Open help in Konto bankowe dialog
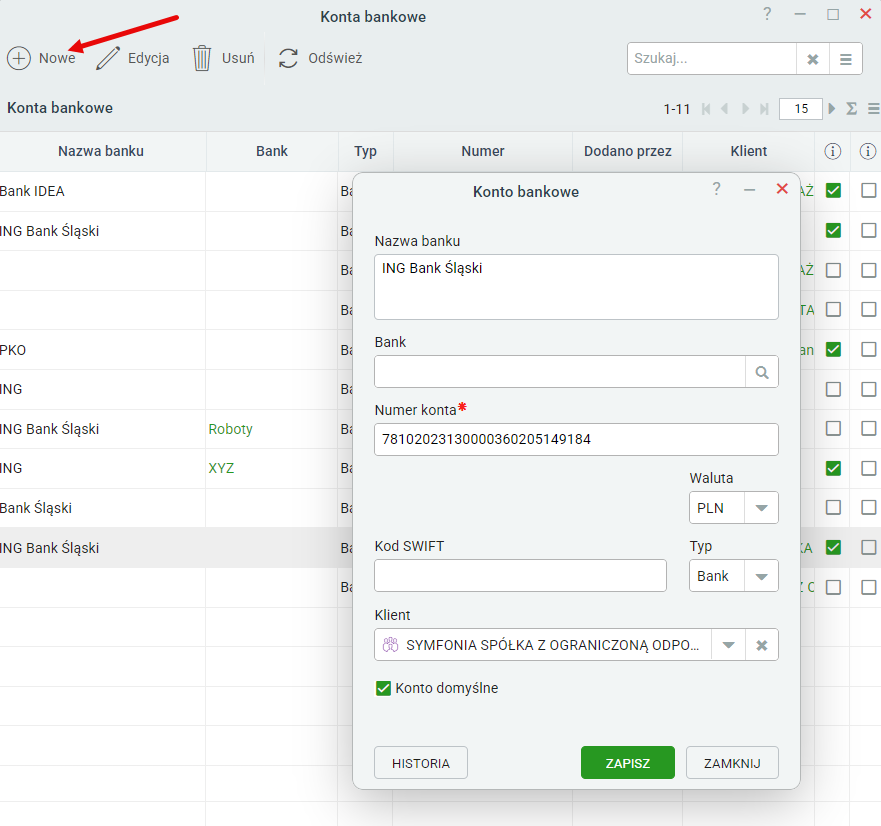This screenshot has width=881, height=826. point(716,189)
